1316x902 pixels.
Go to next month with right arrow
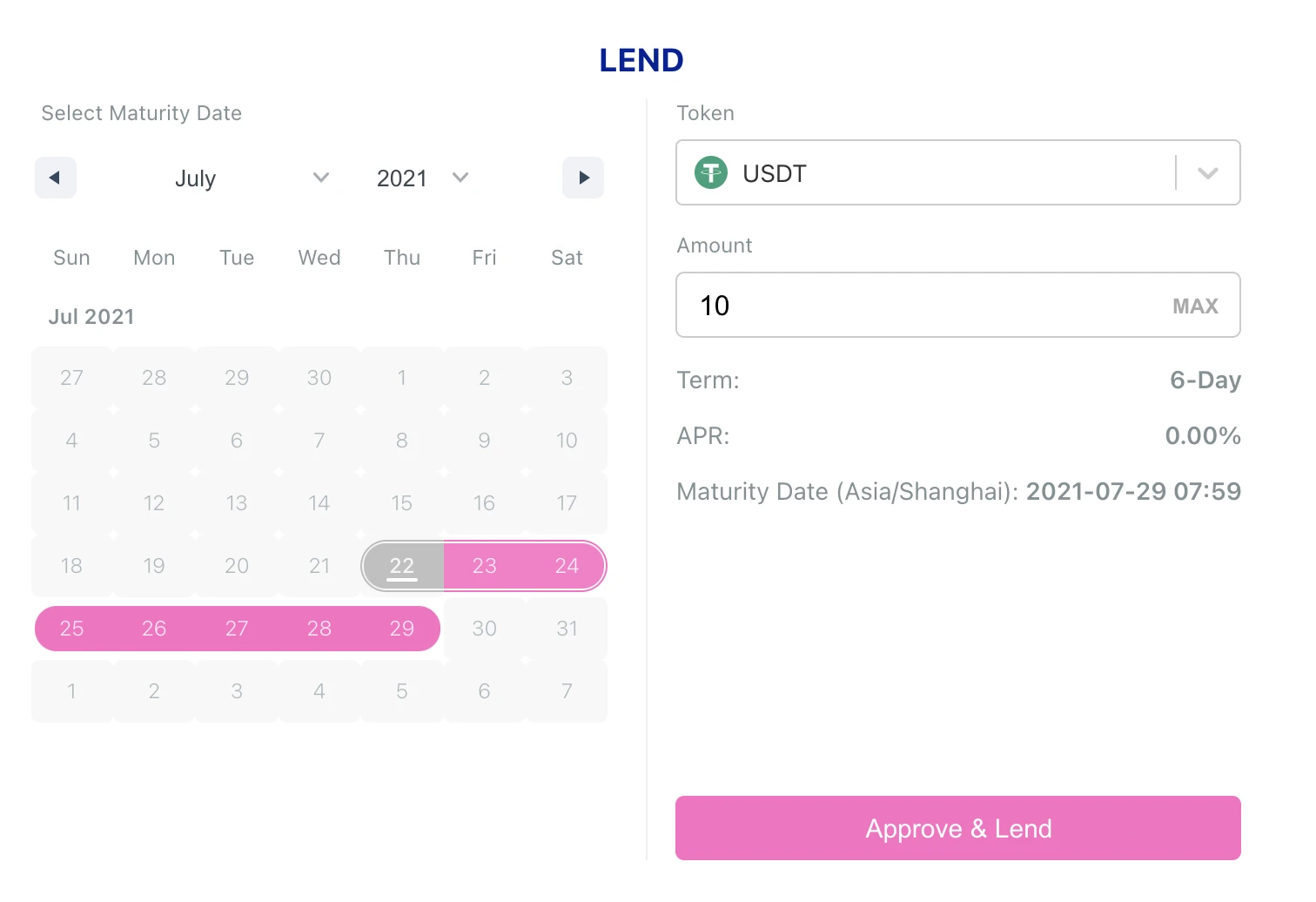coord(583,178)
